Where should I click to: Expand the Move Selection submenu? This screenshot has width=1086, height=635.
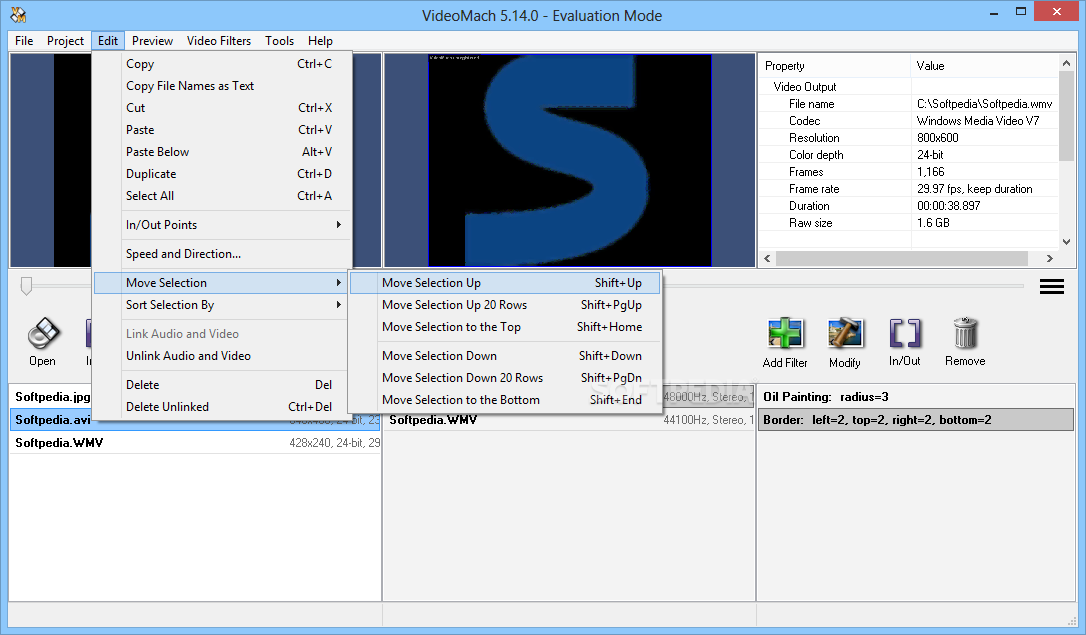(222, 283)
